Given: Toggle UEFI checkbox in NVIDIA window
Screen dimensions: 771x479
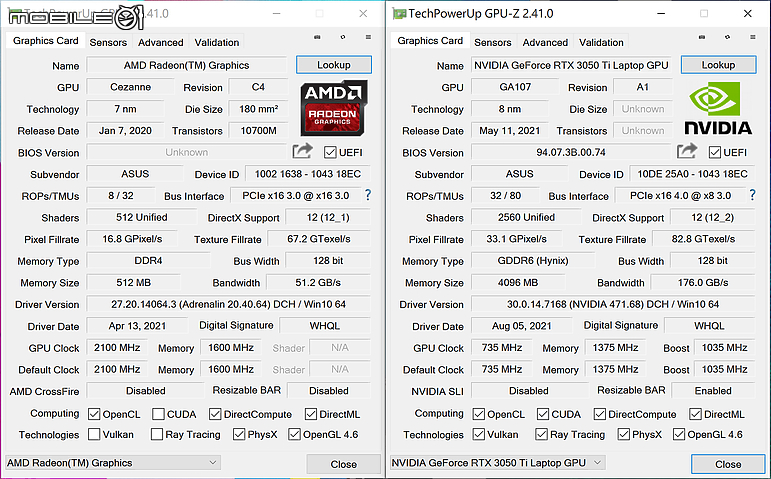Looking at the screenshot, I should tap(714, 152).
